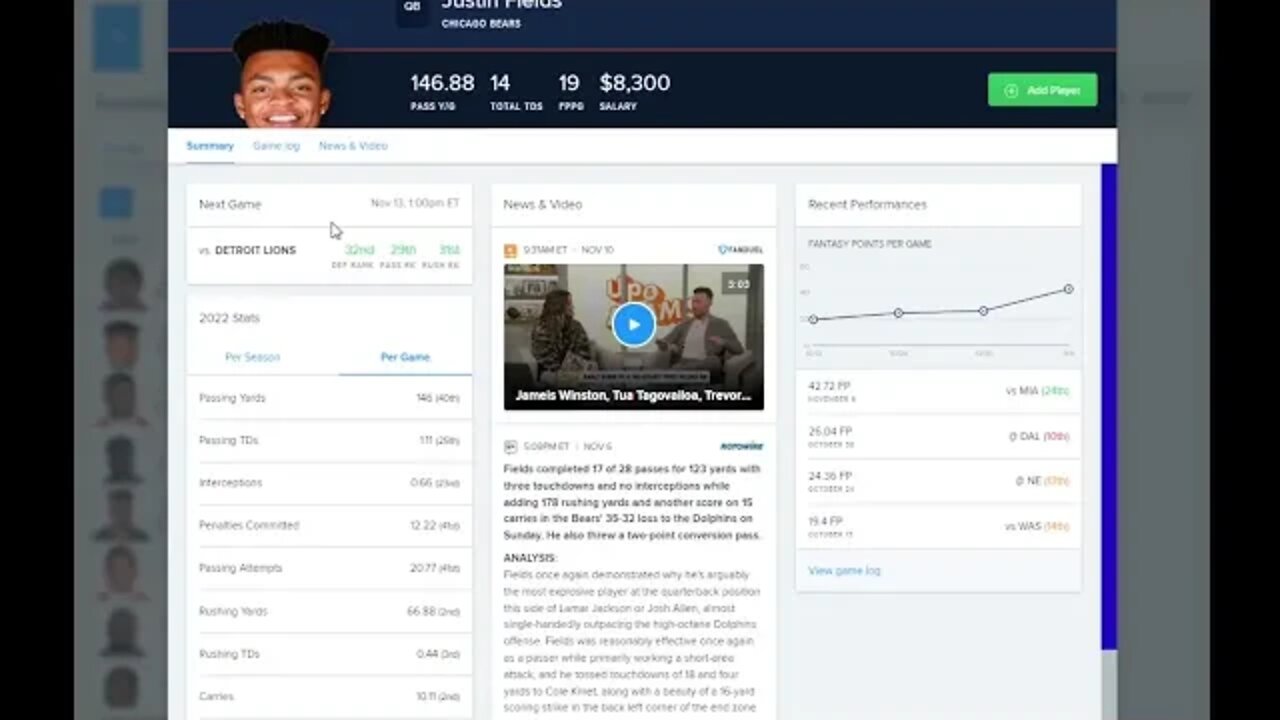The width and height of the screenshot is (1280, 720).
Task: Click the player card's vertical scrollbar
Action: [1108, 407]
